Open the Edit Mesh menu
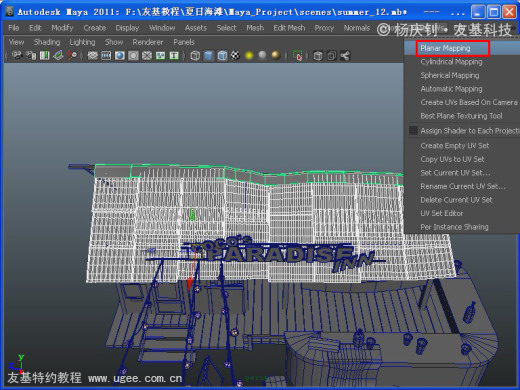The width and height of the screenshot is (520, 390). pos(289,28)
